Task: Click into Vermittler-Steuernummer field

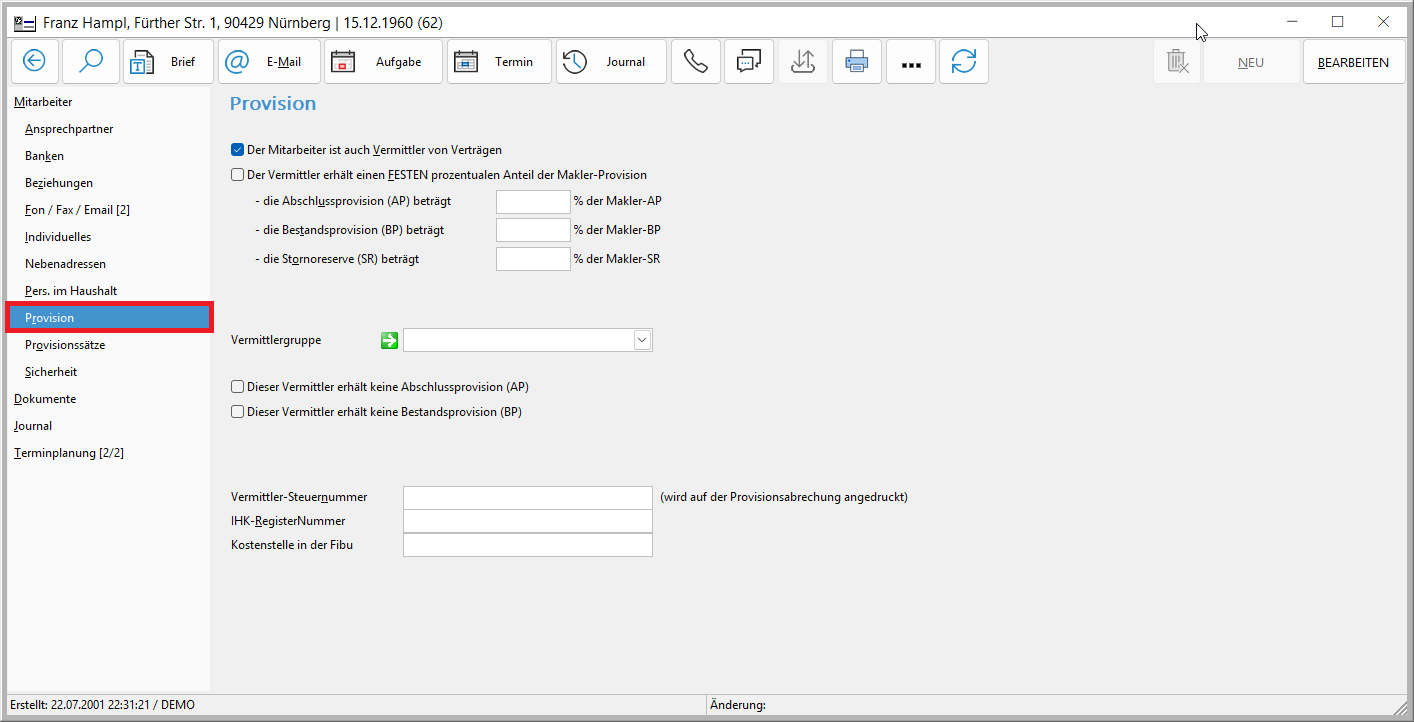Action: [x=527, y=497]
